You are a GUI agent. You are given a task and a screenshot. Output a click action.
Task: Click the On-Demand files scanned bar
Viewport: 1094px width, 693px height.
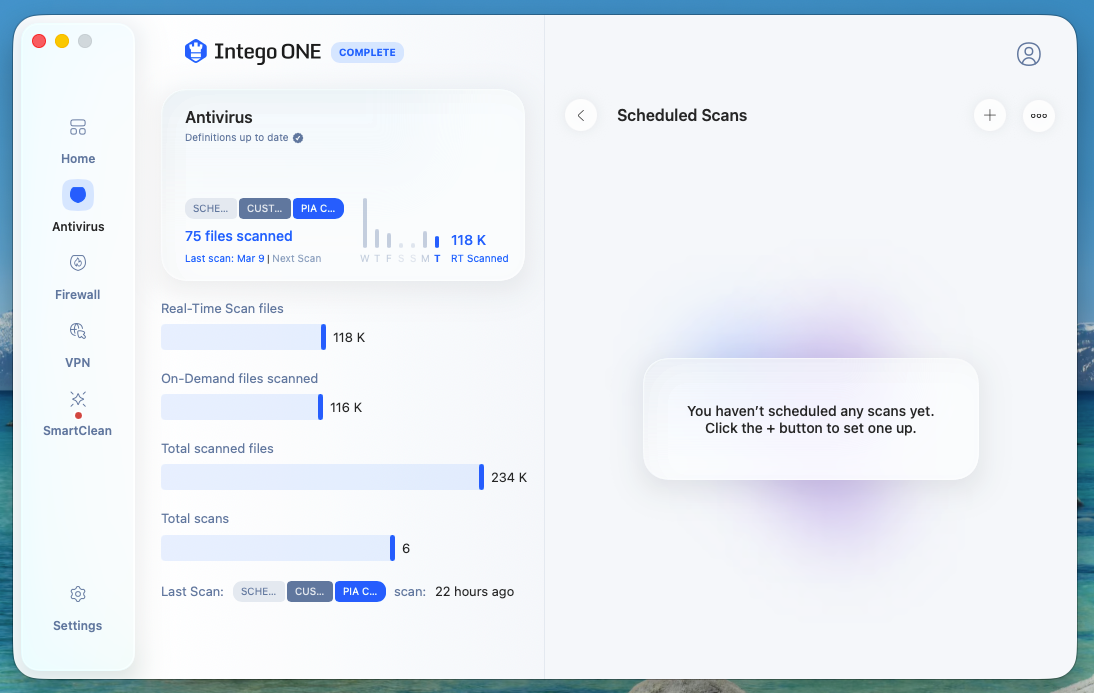[x=242, y=407]
